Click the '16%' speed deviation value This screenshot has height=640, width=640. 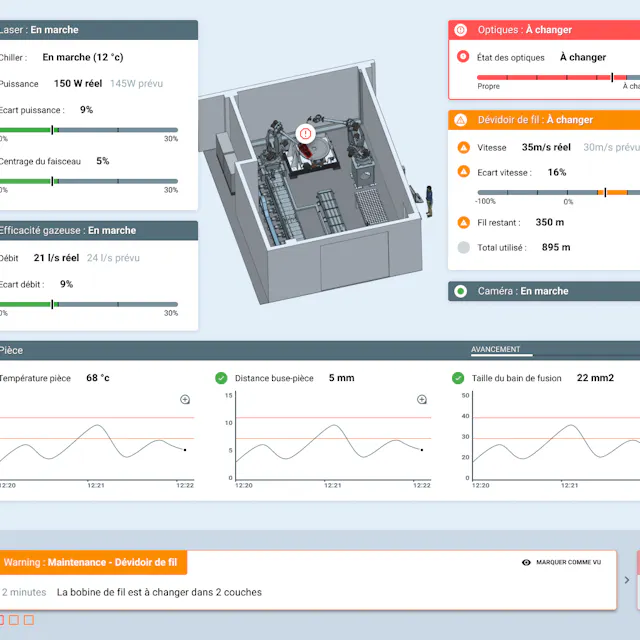(x=557, y=172)
